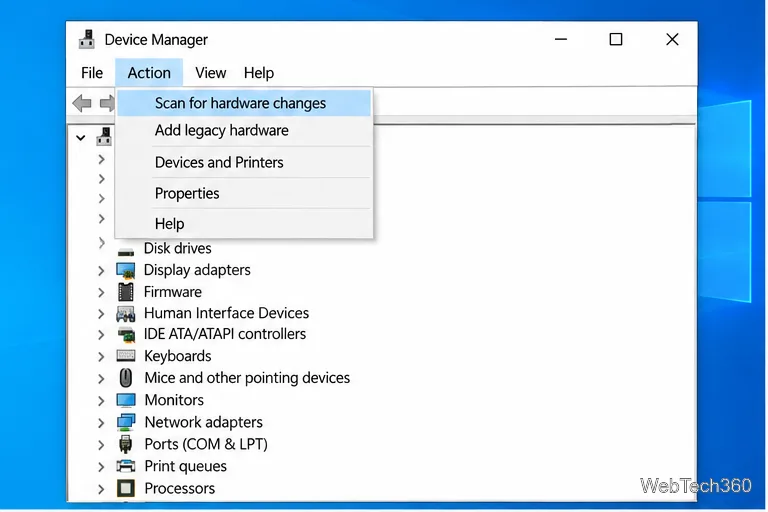768x512 pixels.
Task: Click the Display adapters icon
Action: [126, 270]
